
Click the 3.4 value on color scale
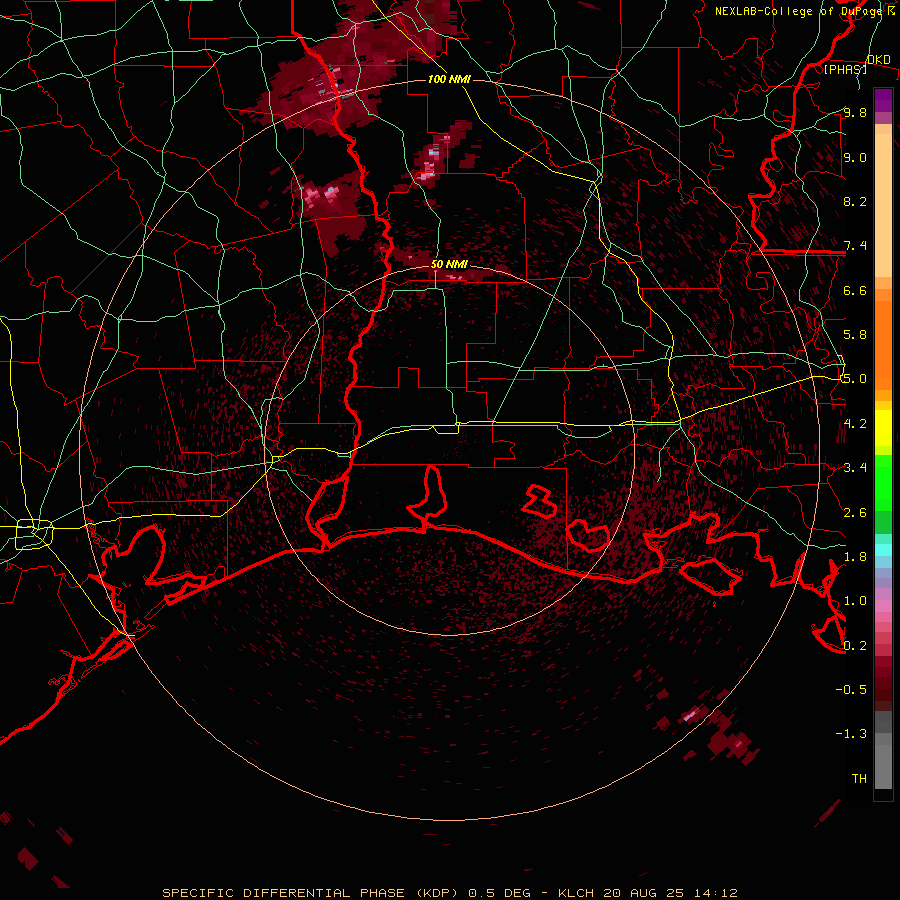point(855,468)
